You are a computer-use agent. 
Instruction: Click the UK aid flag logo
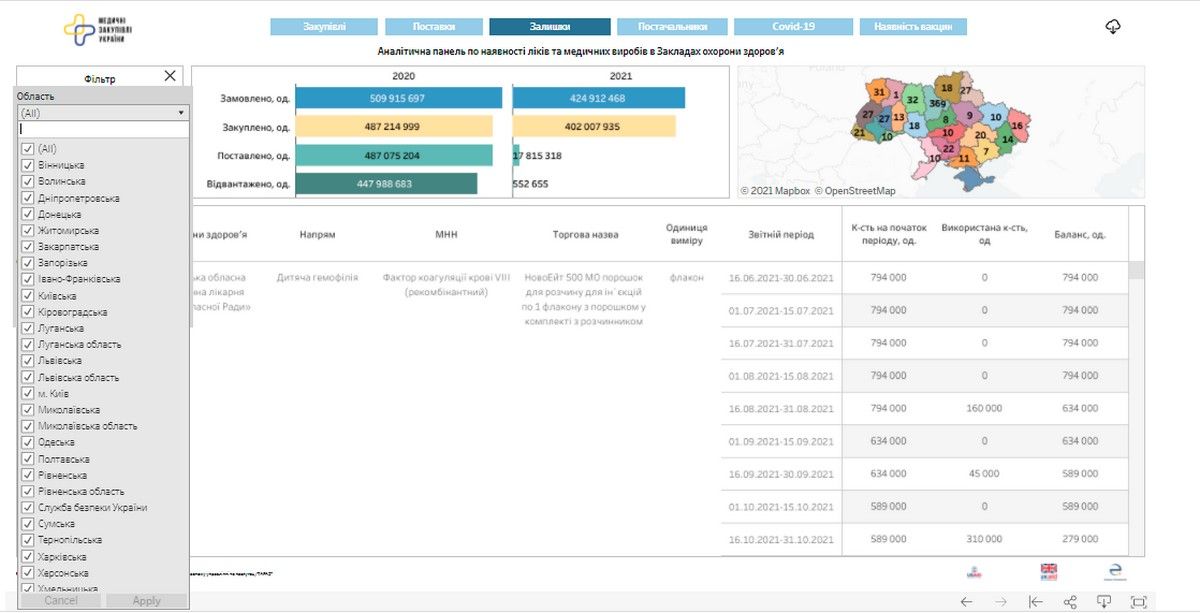(x=1048, y=571)
